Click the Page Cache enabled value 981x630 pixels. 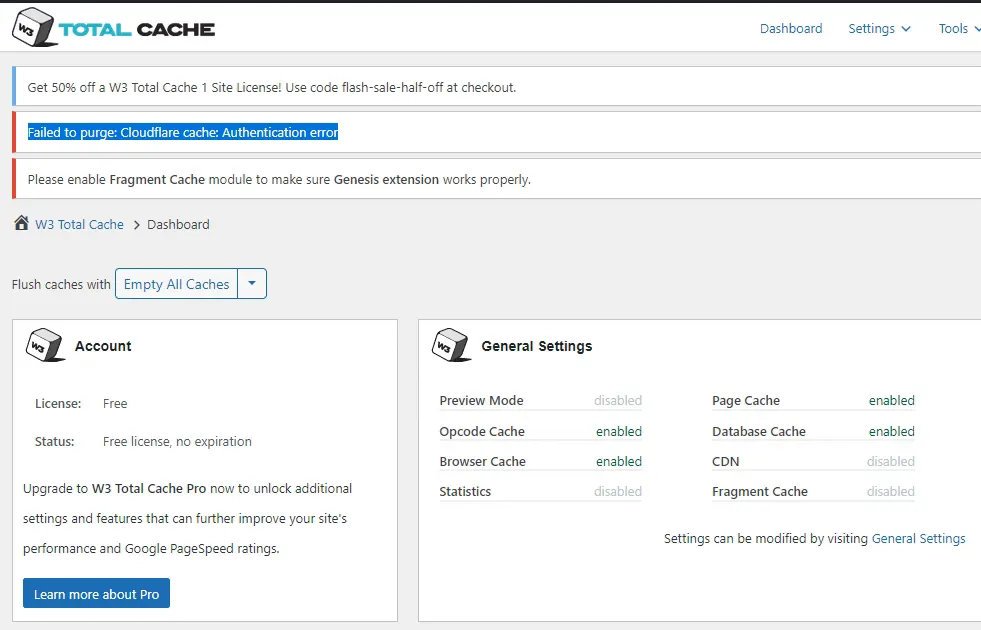point(892,400)
